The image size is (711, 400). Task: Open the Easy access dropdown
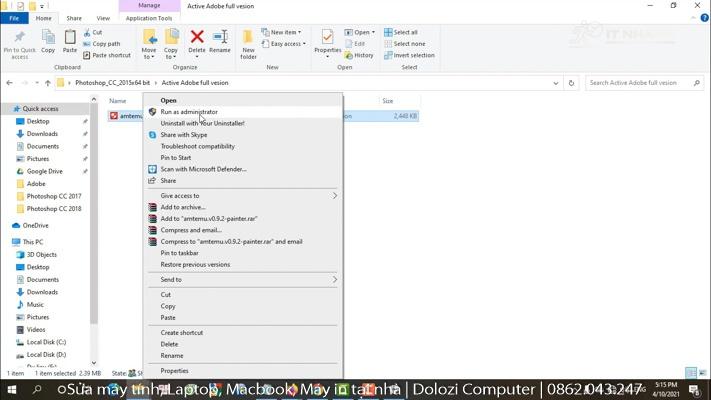286,44
